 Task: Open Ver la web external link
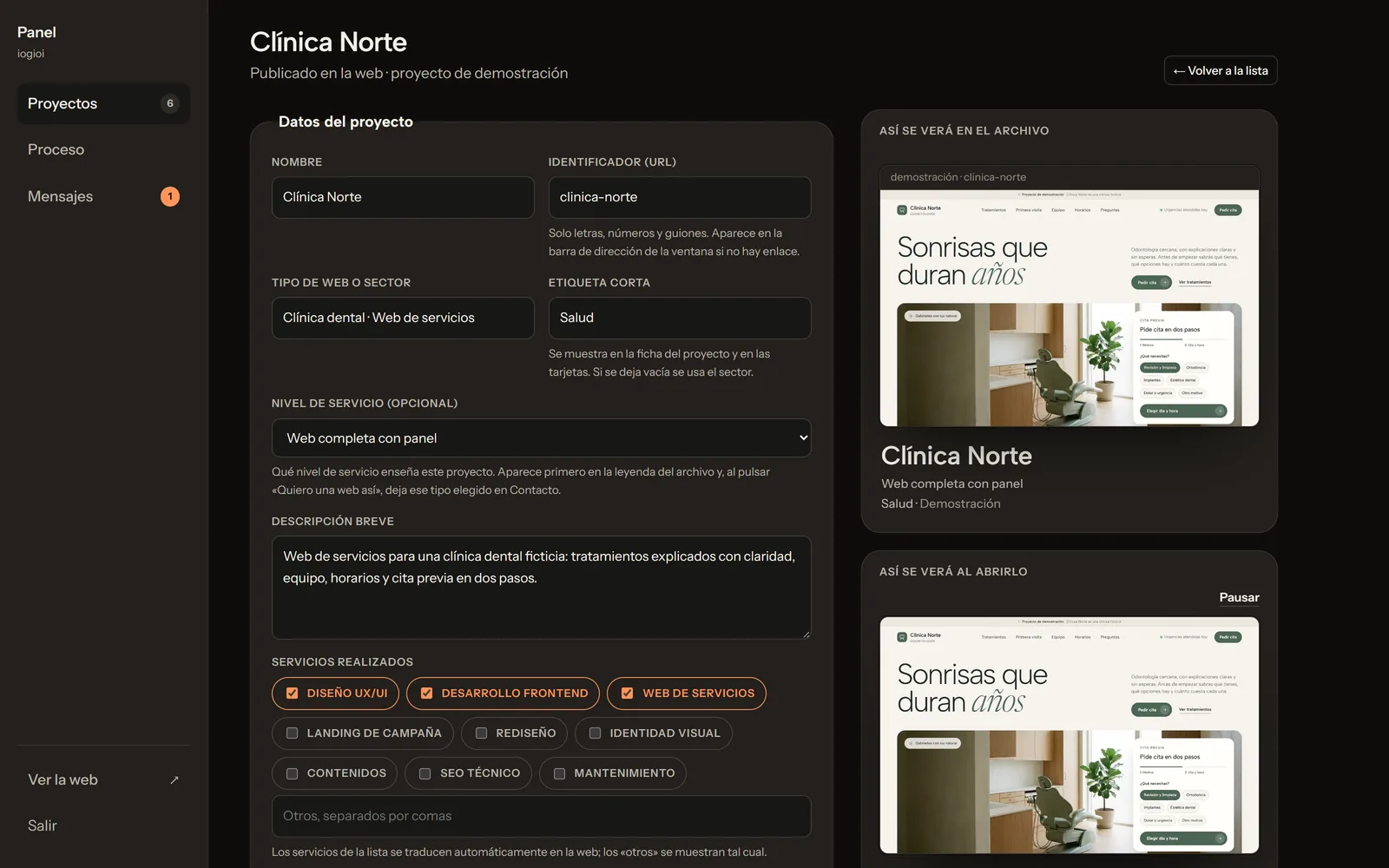coord(103,779)
